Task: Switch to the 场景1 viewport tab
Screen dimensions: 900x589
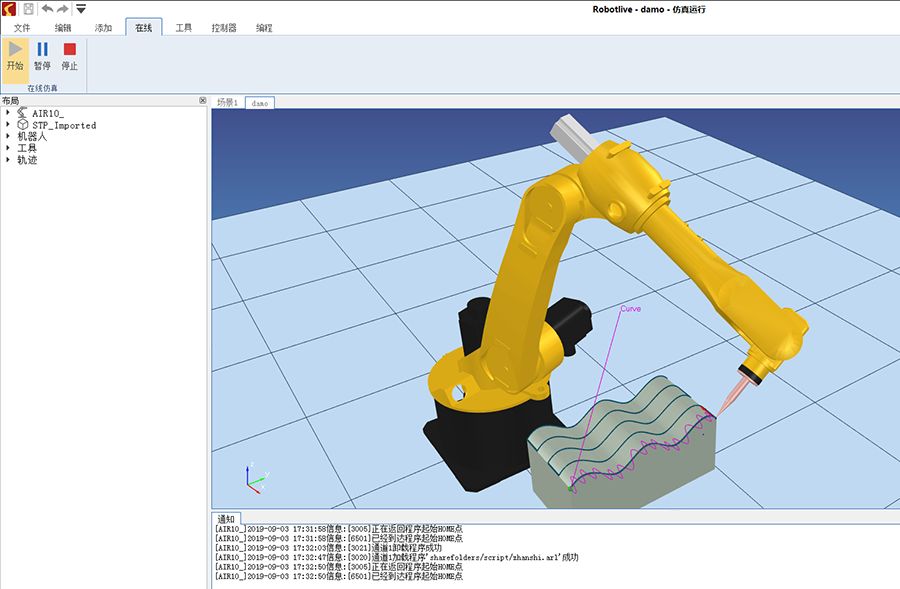Action: 227,102
